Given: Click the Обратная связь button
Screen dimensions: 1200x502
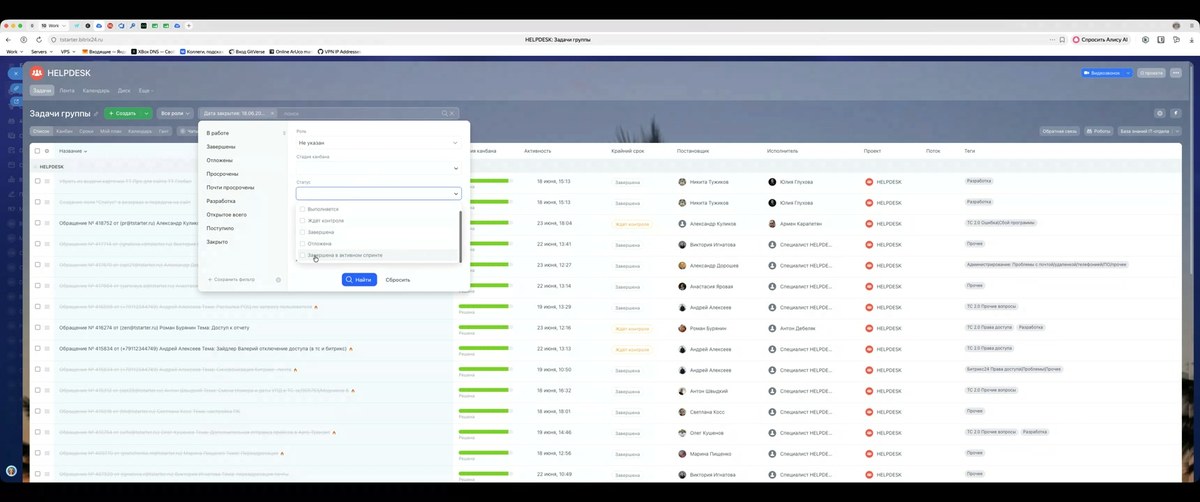Looking at the screenshot, I should coord(1059,131).
